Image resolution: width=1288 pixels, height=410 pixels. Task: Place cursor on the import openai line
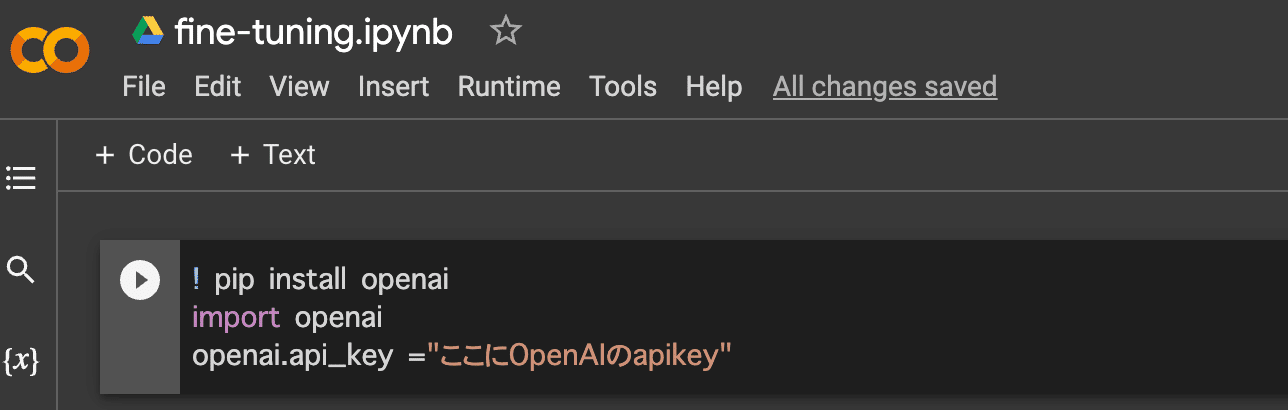point(288,318)
